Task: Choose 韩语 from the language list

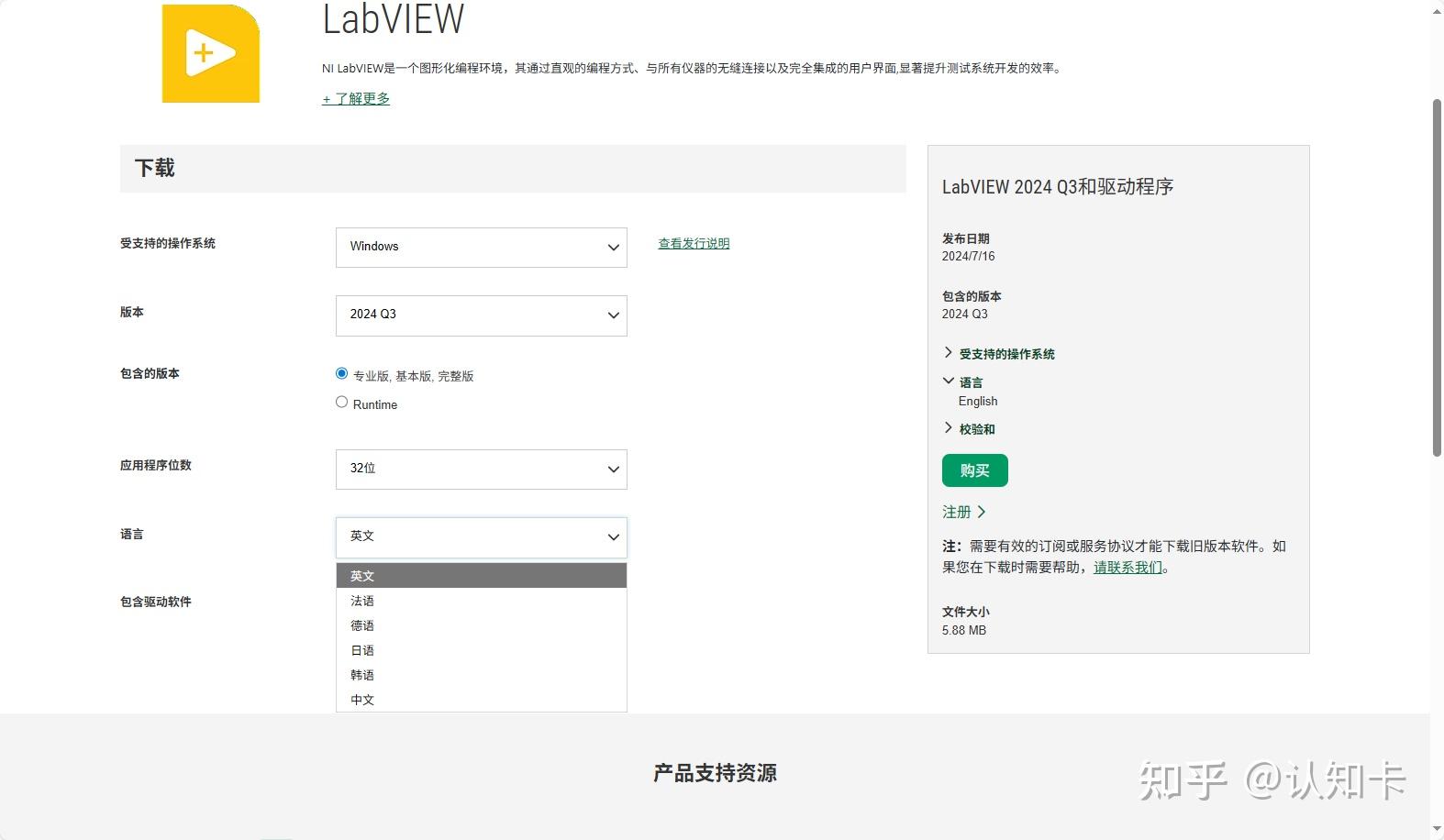Action: [x=482, y=675]
